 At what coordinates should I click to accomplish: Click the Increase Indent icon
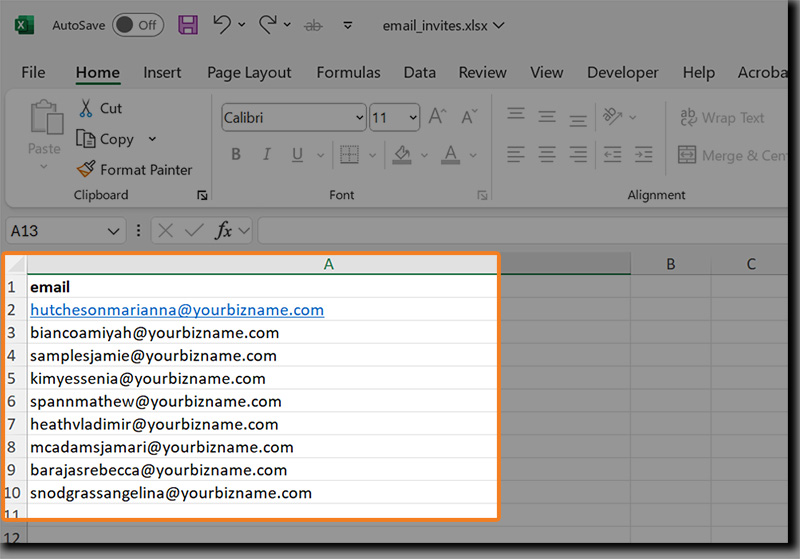coord(645,155)
